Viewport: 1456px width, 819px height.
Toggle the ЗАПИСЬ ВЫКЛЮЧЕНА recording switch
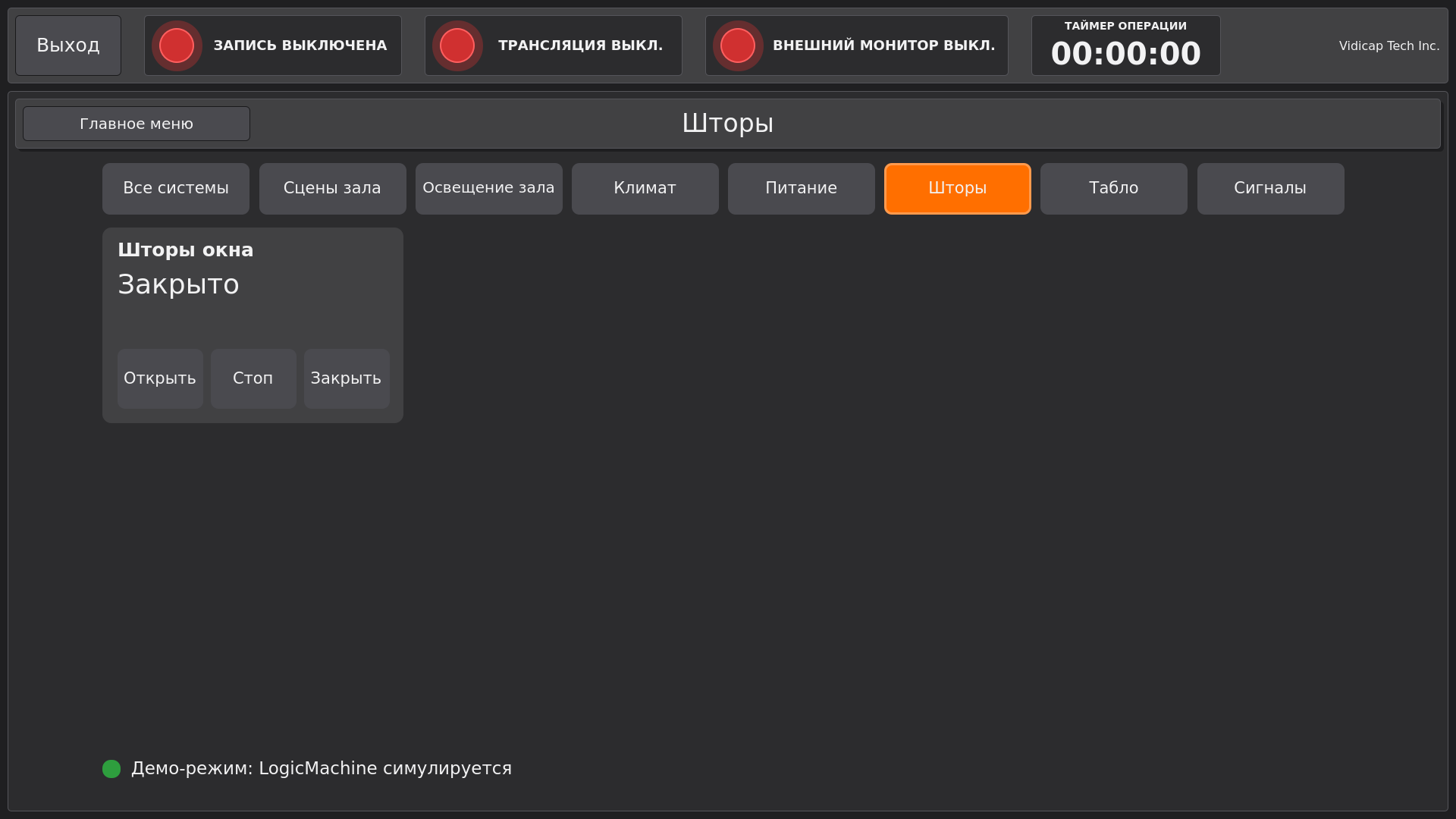point(273,45)
